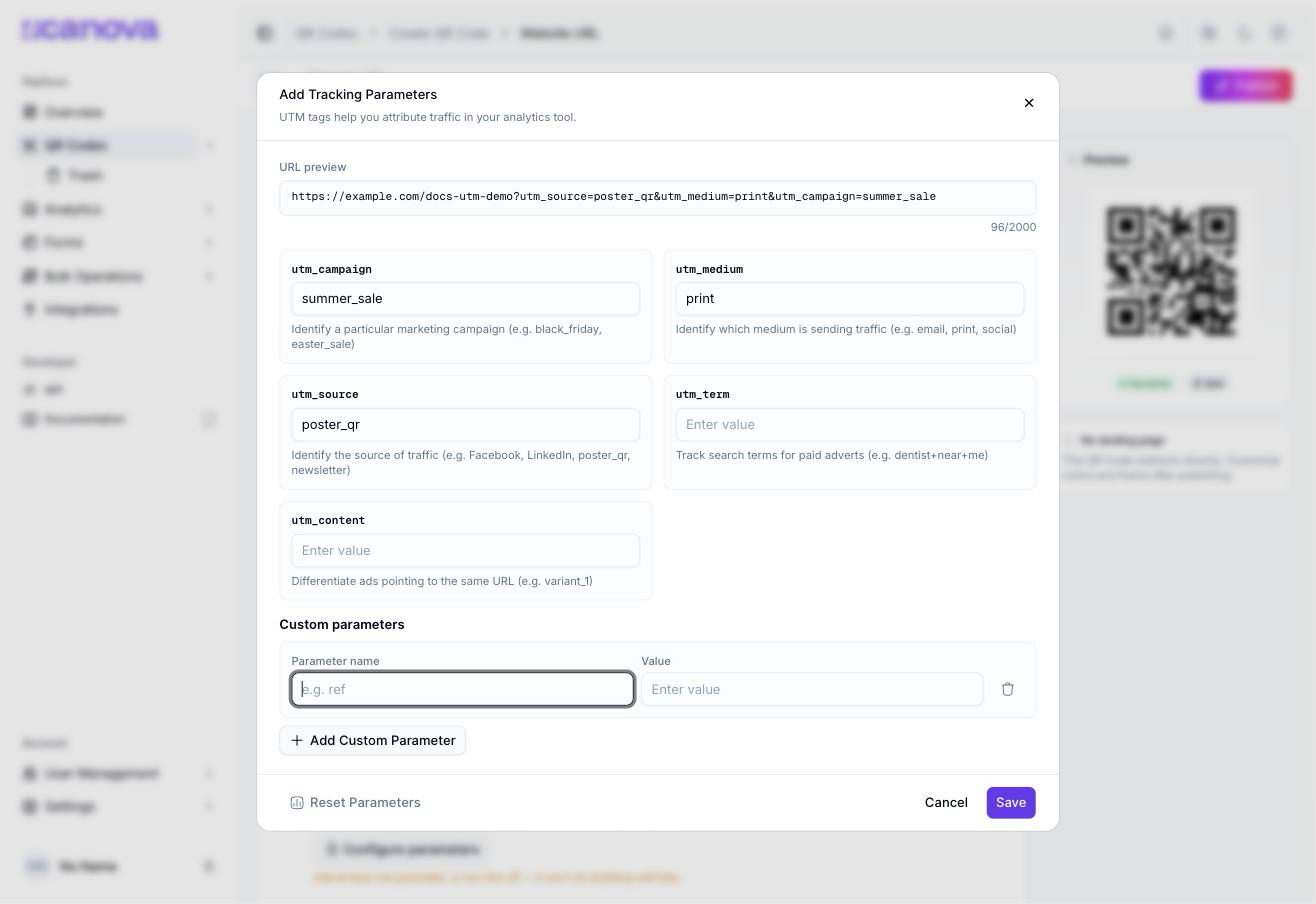Click the Custom parameters heading
The height and width of the screenshot is (904, 1316).
point(342,624)
